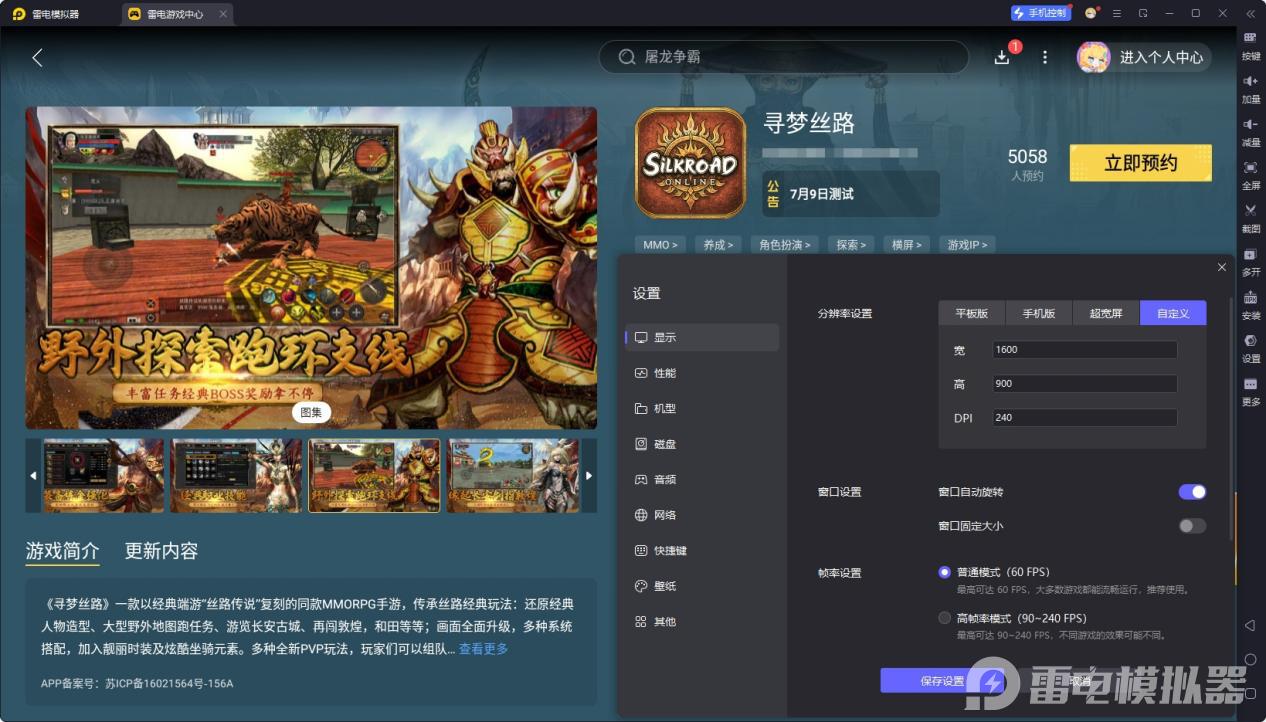1266x722 pixels.
Task: Select 其他 in the settings sidebar
Action: click(x=702, y=622)
